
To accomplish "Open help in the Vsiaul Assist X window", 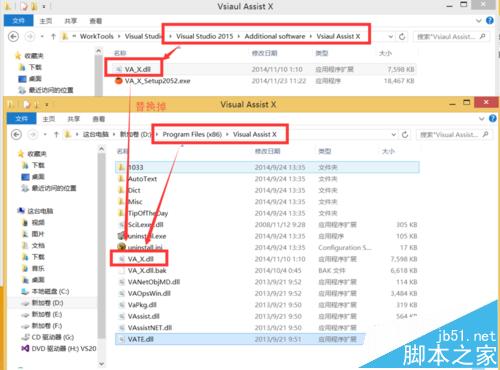I will coord(490,21).
